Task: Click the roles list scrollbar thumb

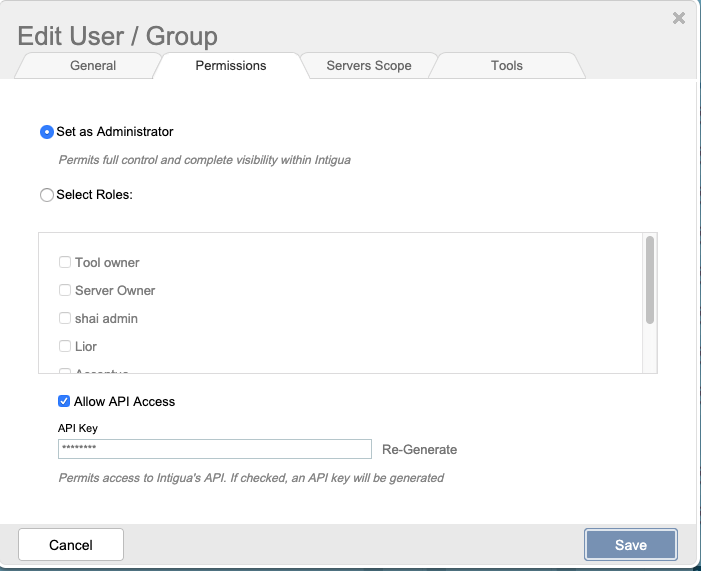Action: click(x=650, y=279)
